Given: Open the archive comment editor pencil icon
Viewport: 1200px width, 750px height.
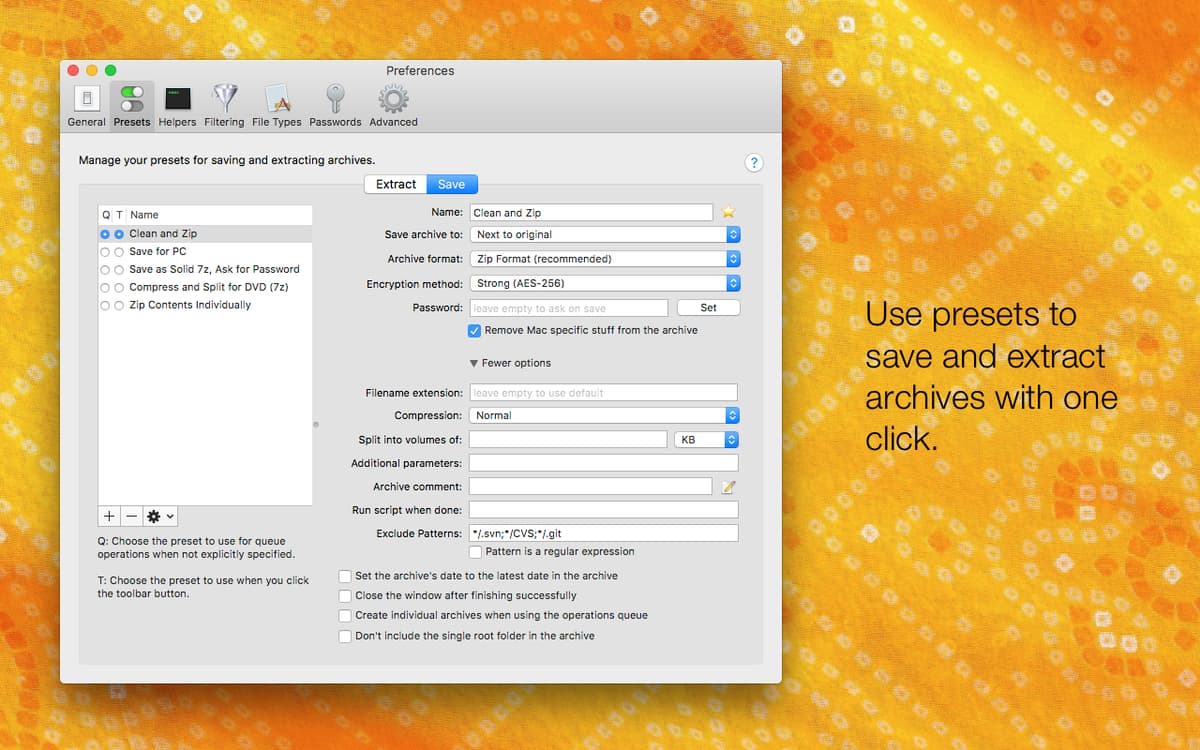Looking at the screenshot, I should (727, 486).
